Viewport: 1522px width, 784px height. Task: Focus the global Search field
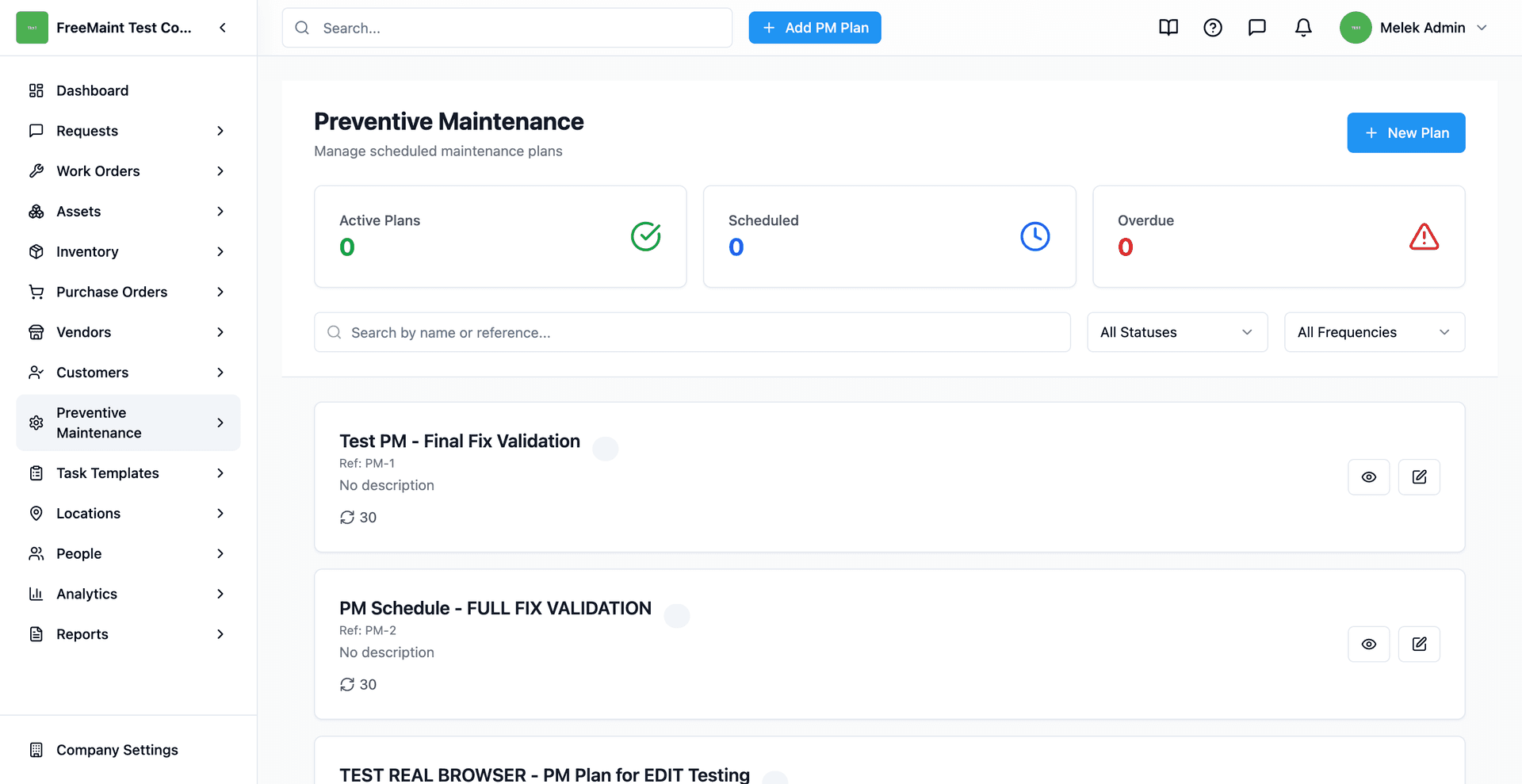[507, 28]
